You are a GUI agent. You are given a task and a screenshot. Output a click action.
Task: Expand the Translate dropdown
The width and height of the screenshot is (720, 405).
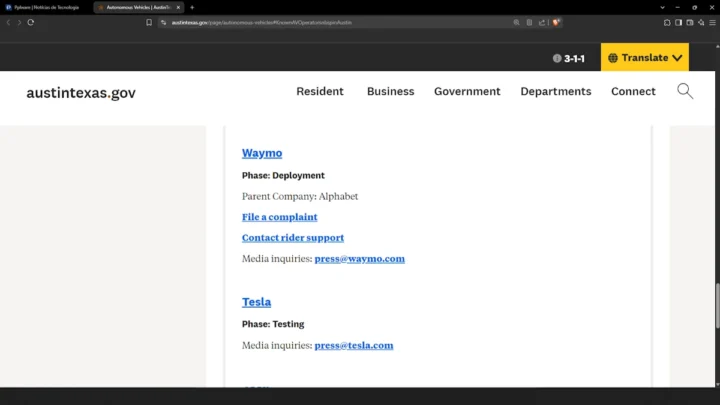pyautogui.click(x=645, y=58)
